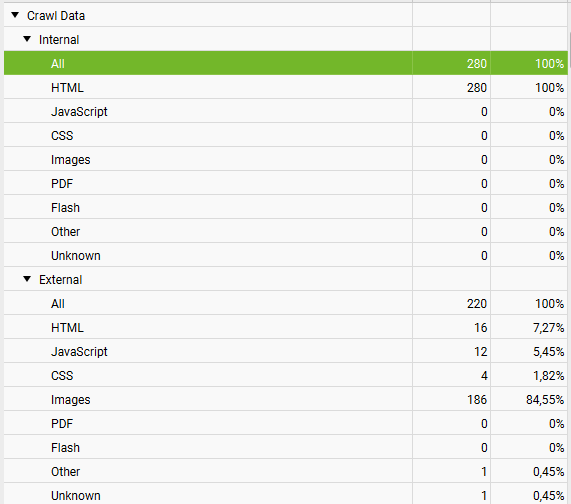Image resolution: width=571 pixels, height=504 pixels.
Task: Select the Internal All row
Action: (286, 63)
